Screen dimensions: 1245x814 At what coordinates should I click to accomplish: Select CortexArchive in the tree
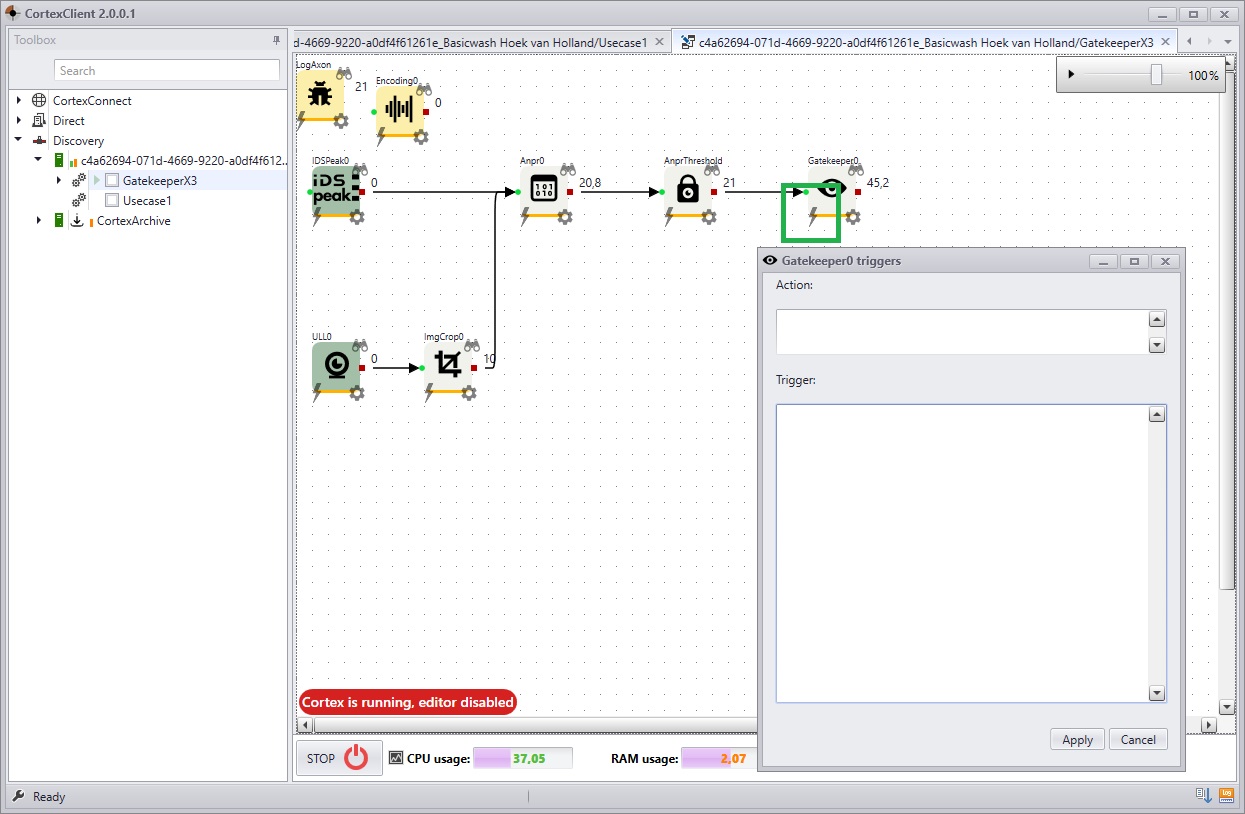133,221
